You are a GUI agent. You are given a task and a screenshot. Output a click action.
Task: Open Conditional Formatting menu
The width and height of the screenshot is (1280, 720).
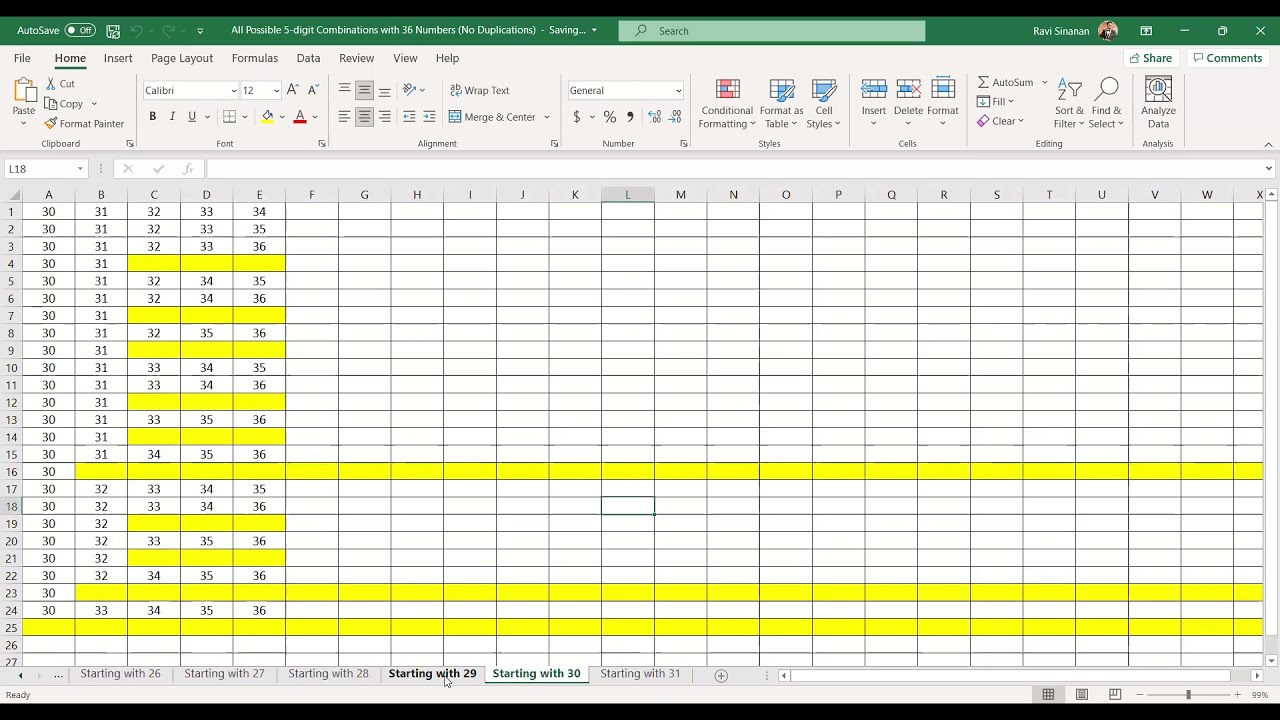(x=727, y=104)
